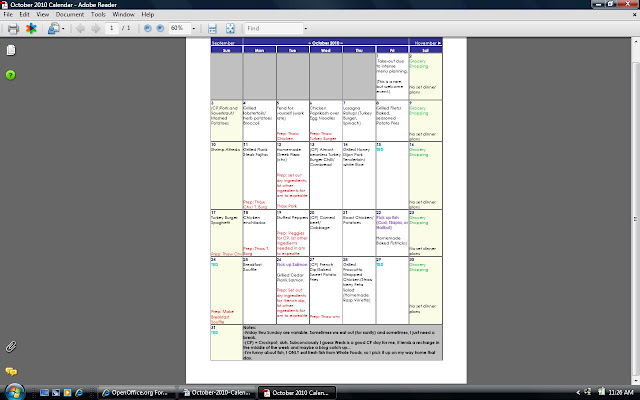Click the Print icon in the toolbar
The image size is (640, 400).
(13, 29)
